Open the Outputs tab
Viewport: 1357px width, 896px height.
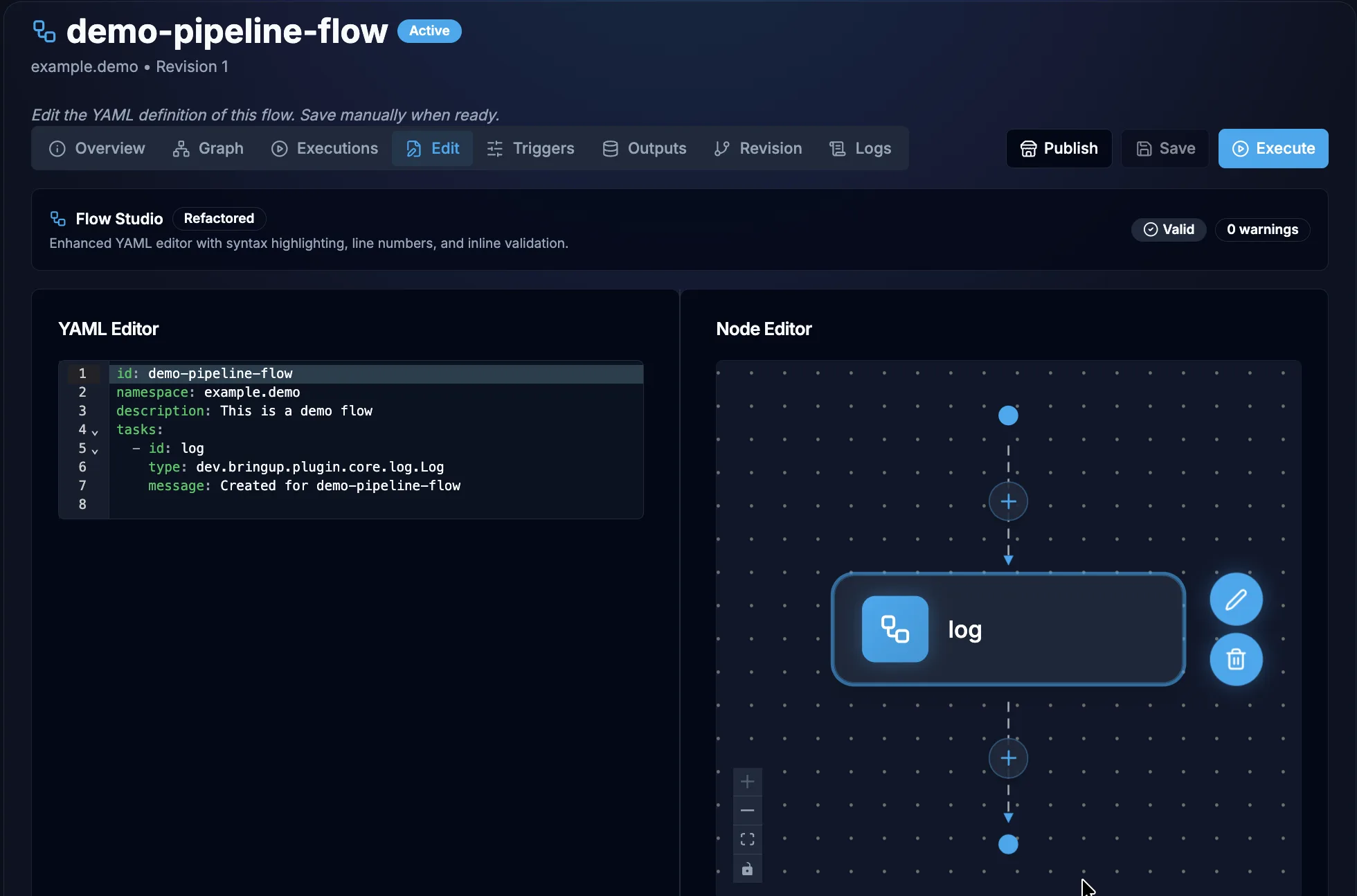tap(644, 148)
